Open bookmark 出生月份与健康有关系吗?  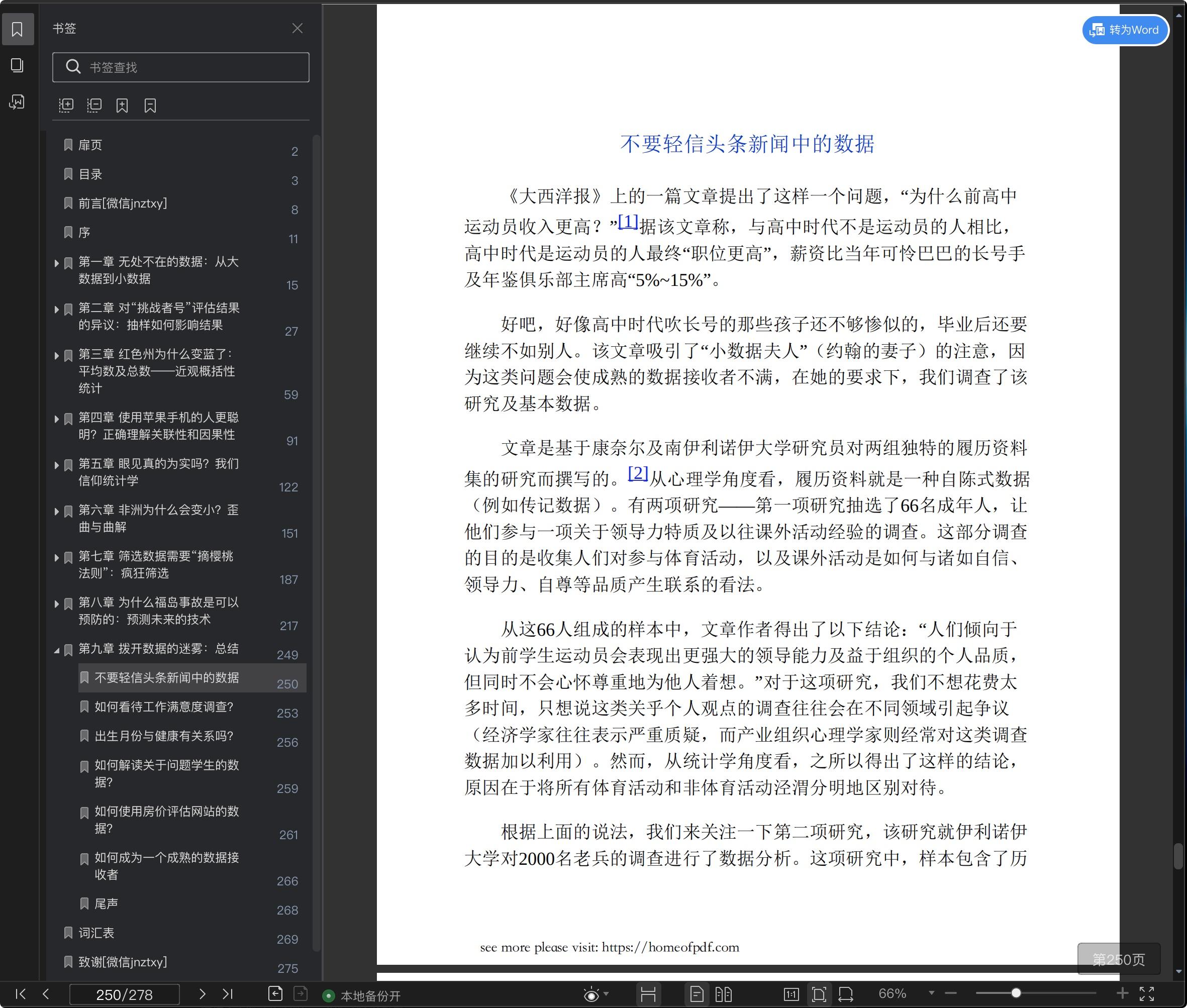coord(164,736)
